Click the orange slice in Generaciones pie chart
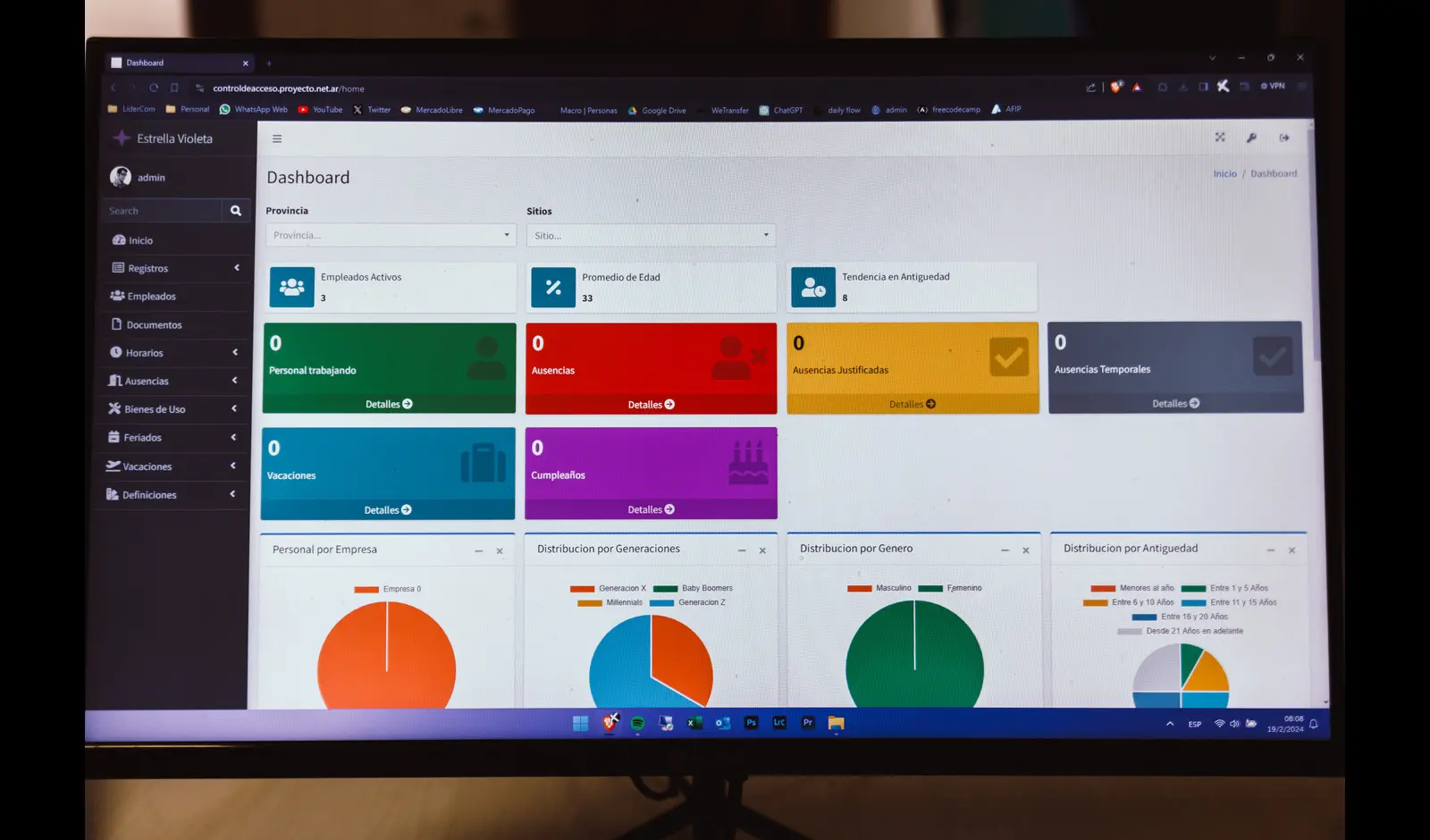This screenshot has height=840, width=1430. tap(679, 657)
